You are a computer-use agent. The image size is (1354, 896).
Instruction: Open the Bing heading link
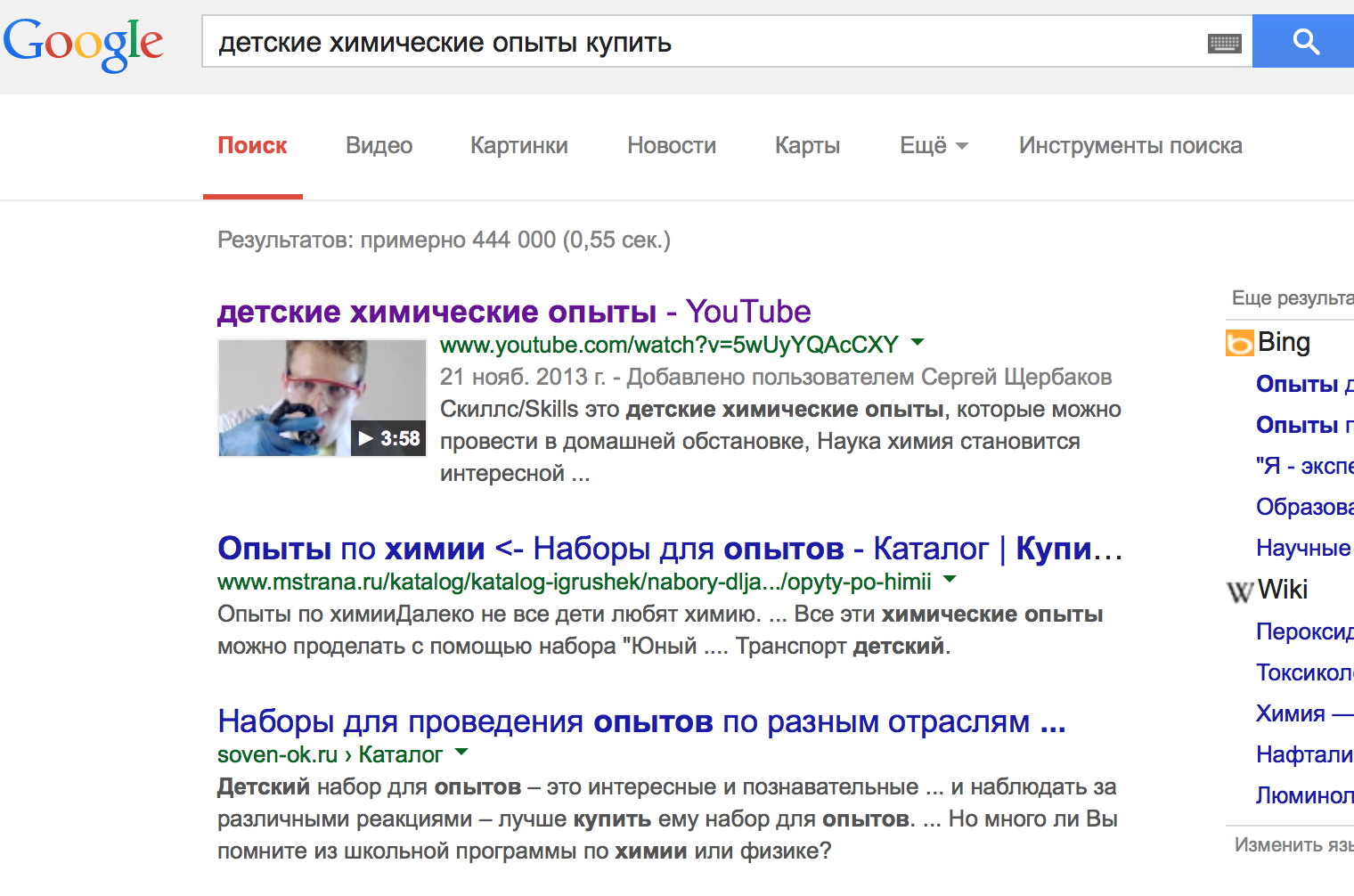pos(1284,342)
